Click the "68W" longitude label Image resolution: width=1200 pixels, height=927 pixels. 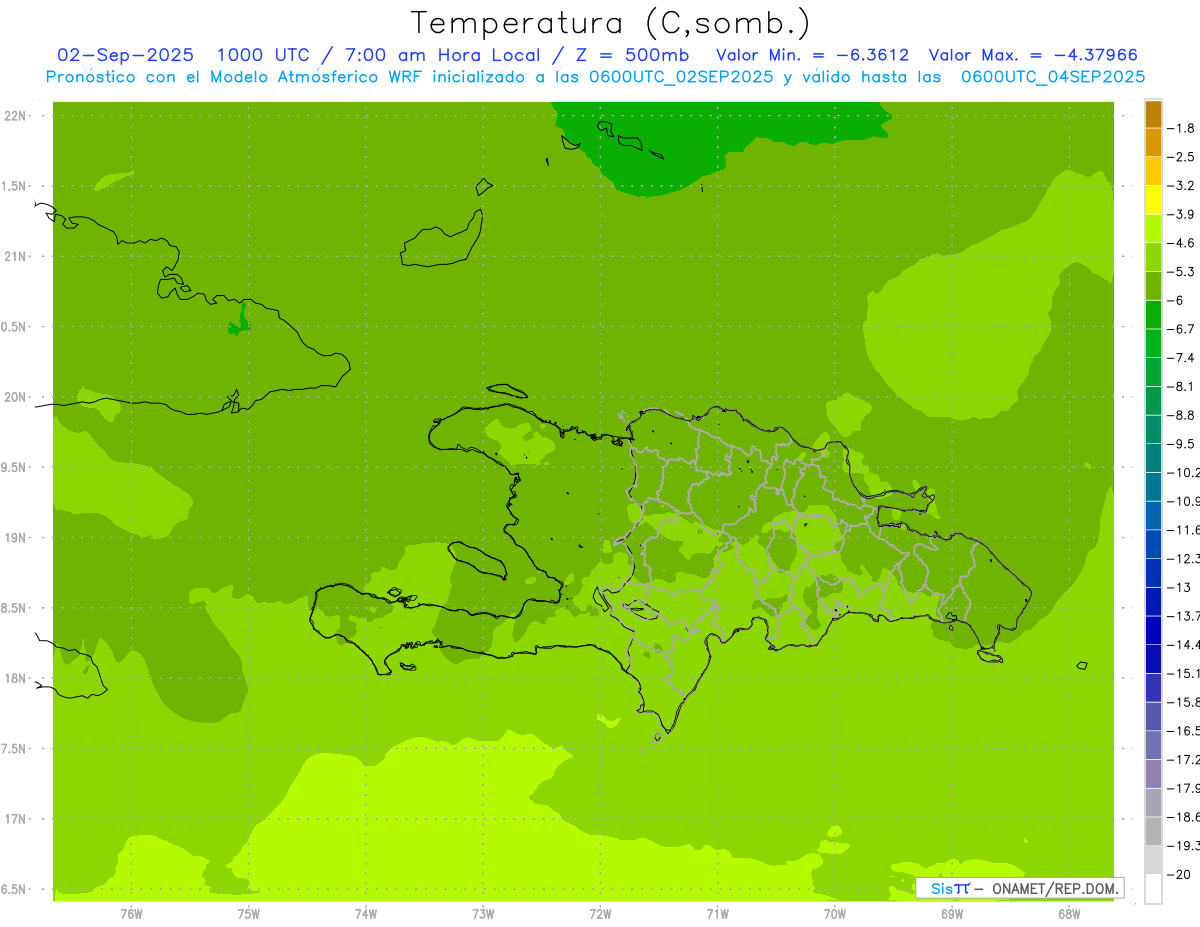pos(1068,913)
